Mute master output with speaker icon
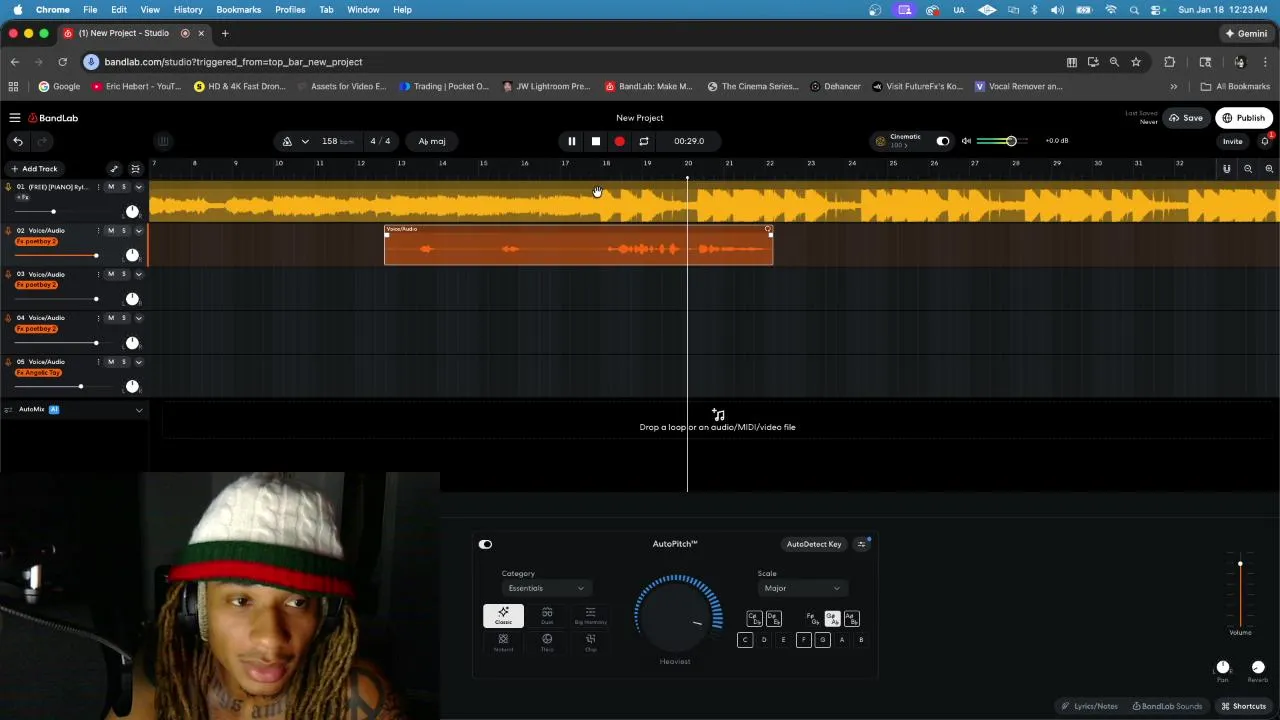This screenshot has height=720, width=1280. point(966,141)
